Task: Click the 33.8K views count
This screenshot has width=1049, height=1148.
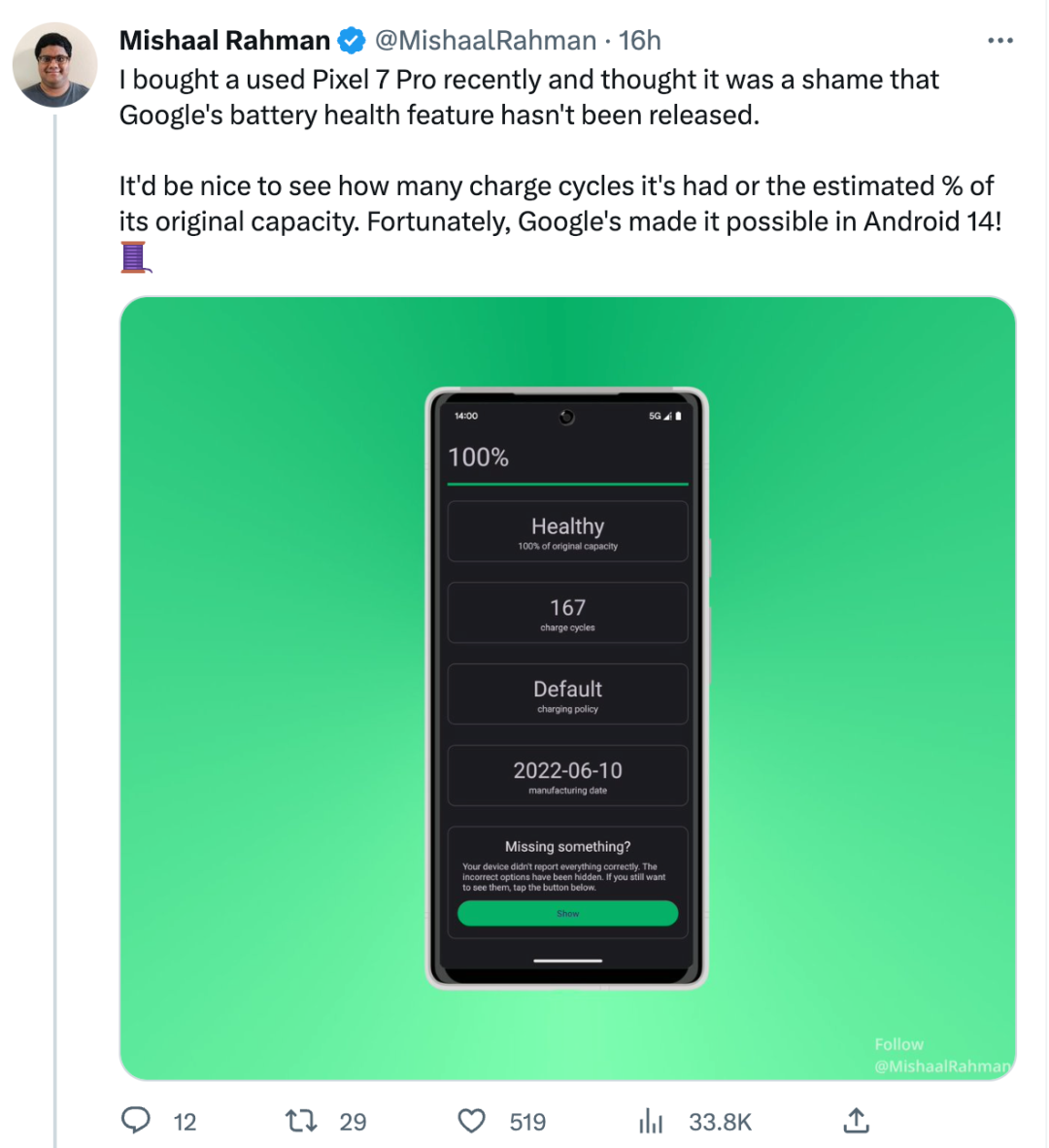Action: pos(720,1123)
